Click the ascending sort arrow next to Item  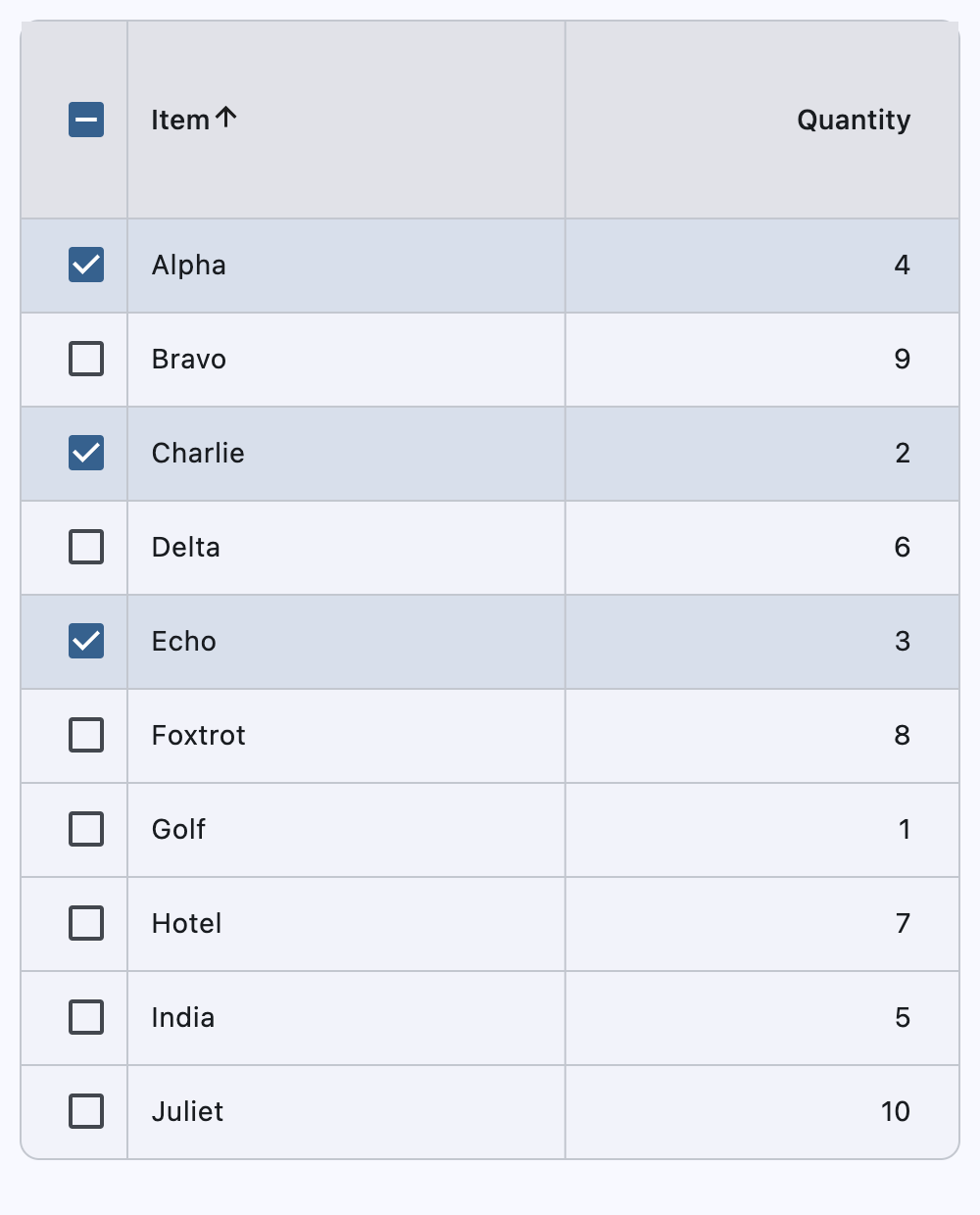click(x=227, y=118)
